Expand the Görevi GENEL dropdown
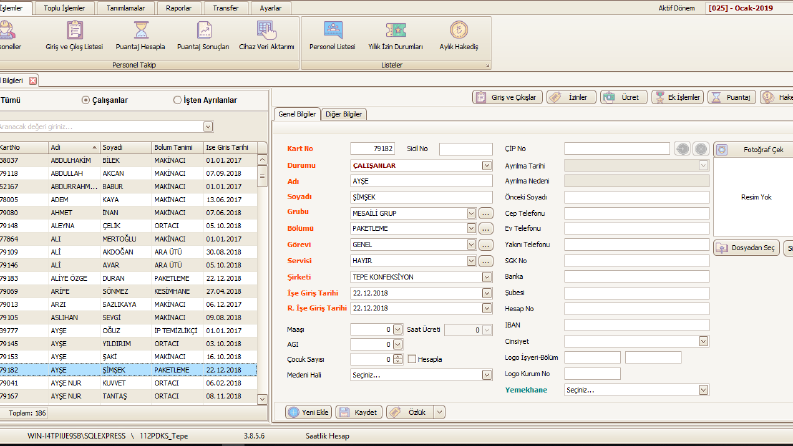 click(471, 245)
